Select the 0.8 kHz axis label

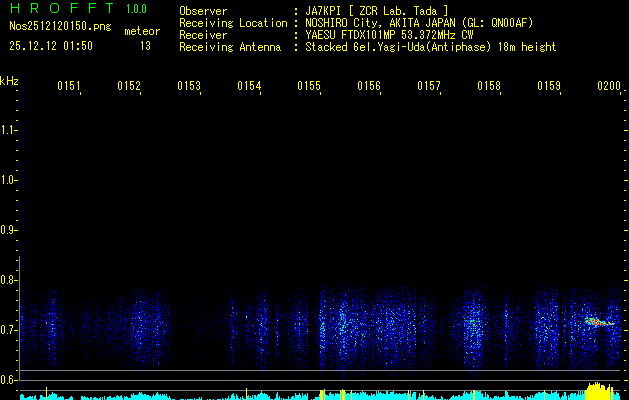(x=9, y=280)
